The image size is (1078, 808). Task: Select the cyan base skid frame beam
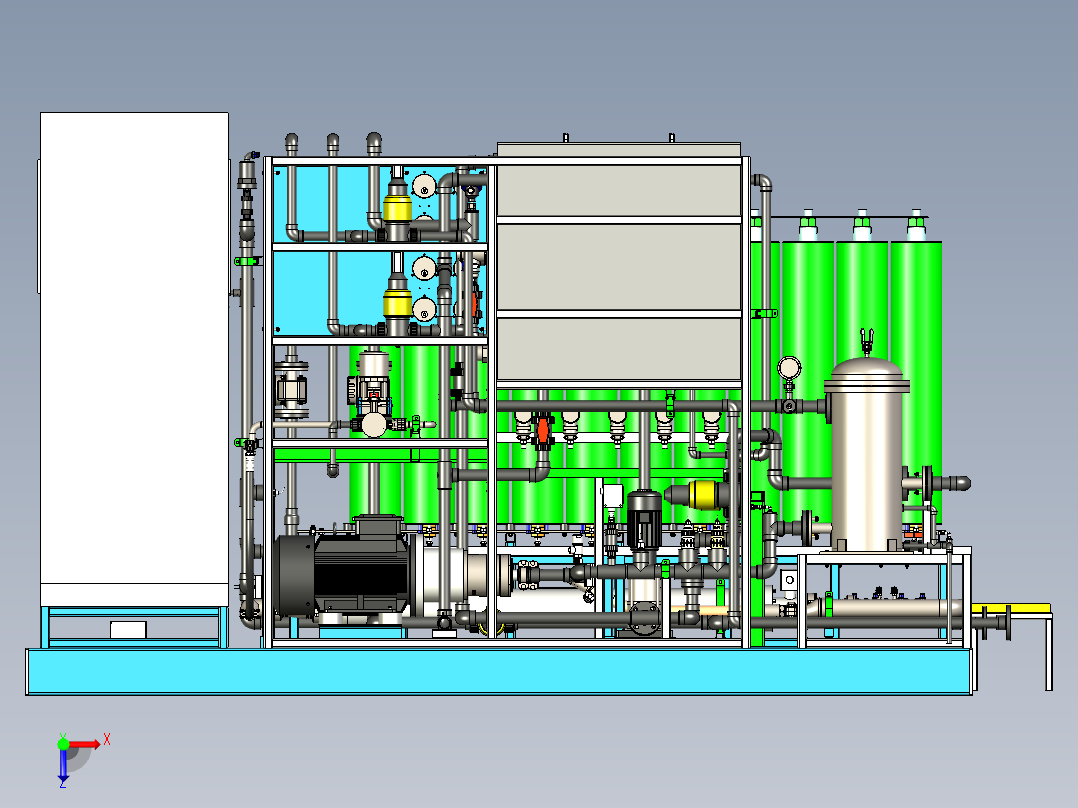click(x=499, y=671)
